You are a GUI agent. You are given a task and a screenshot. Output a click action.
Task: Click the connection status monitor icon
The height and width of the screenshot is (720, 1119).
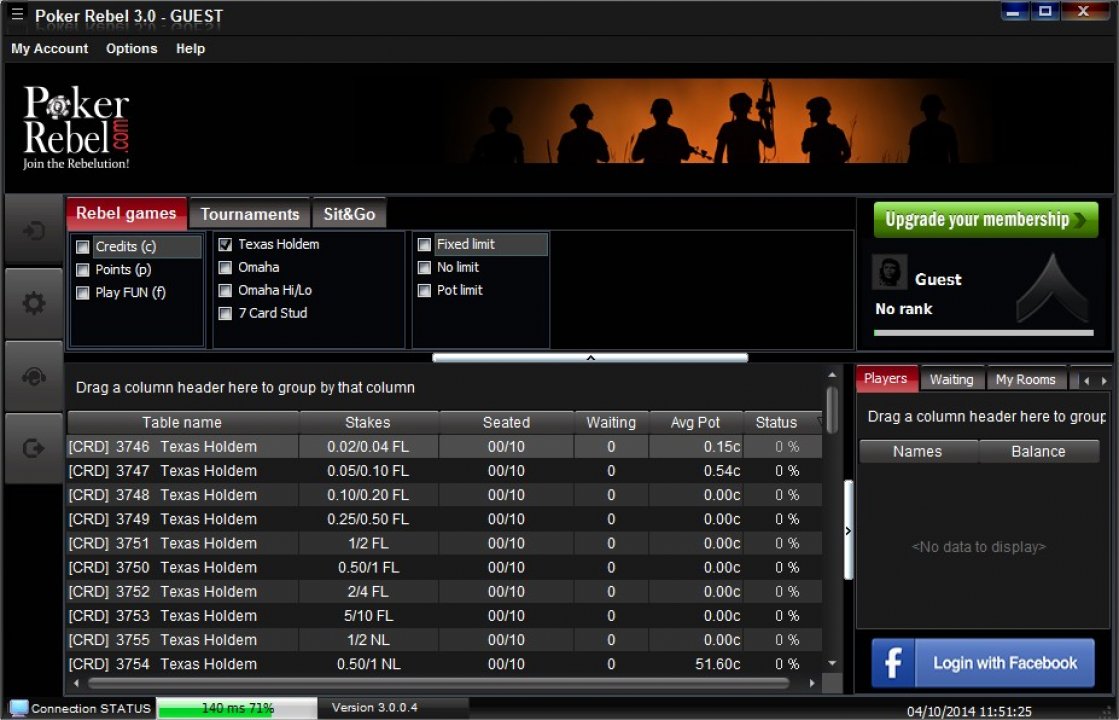coord(19,708)
